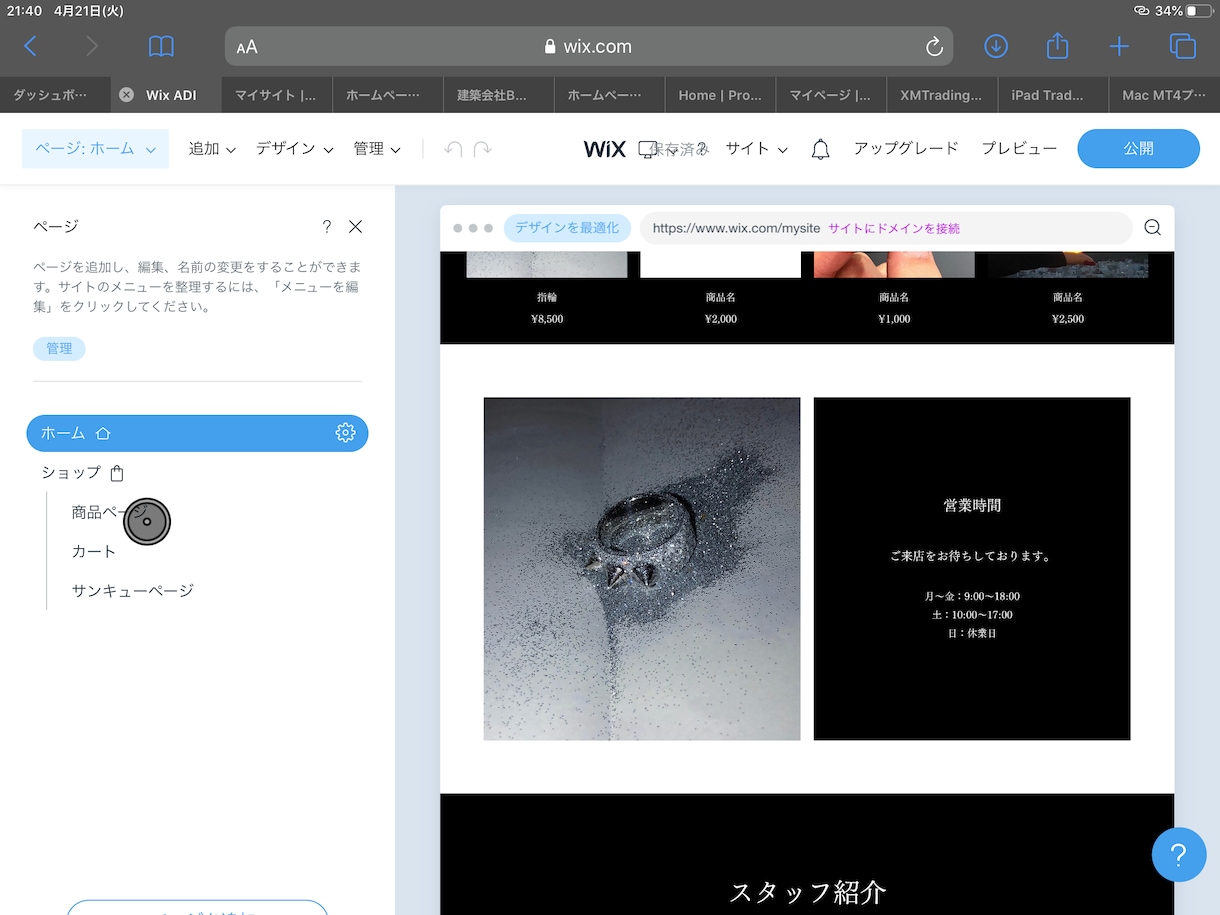This screenshot has height=915, width=1220.
Task: Click the https://www.wix.com/mysite URL text
Action: coord(736,228)
